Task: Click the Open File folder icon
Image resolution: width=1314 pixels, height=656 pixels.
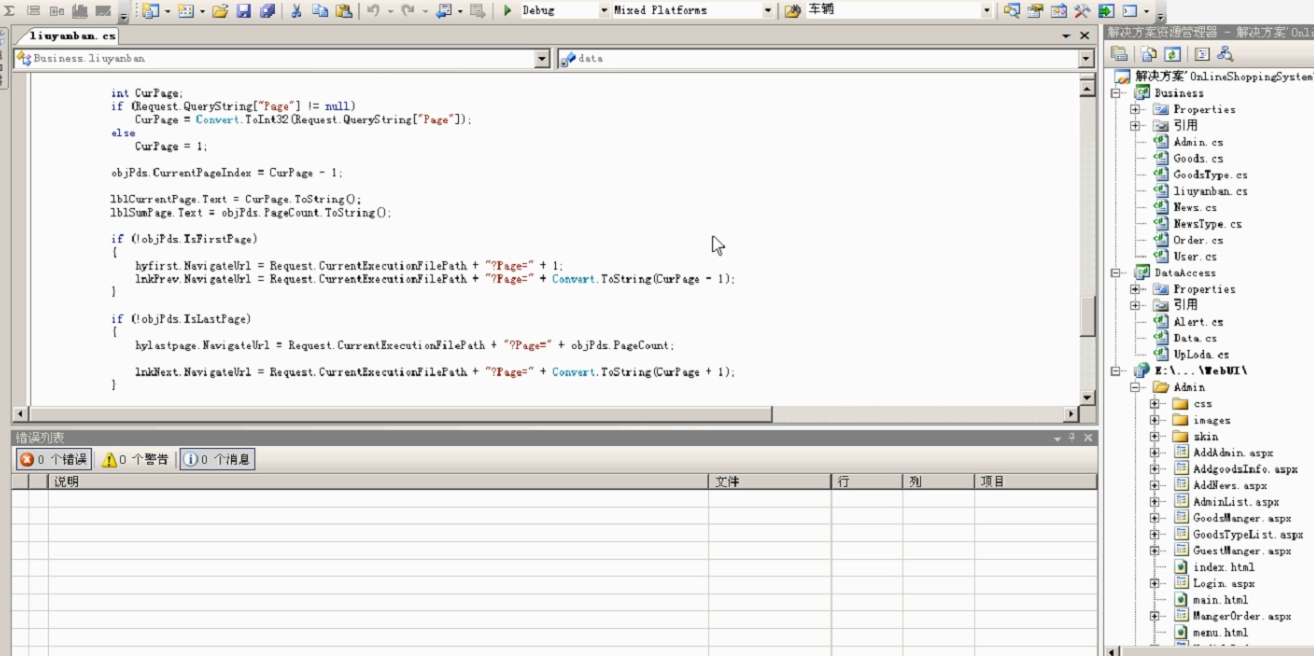Action: 220,11
